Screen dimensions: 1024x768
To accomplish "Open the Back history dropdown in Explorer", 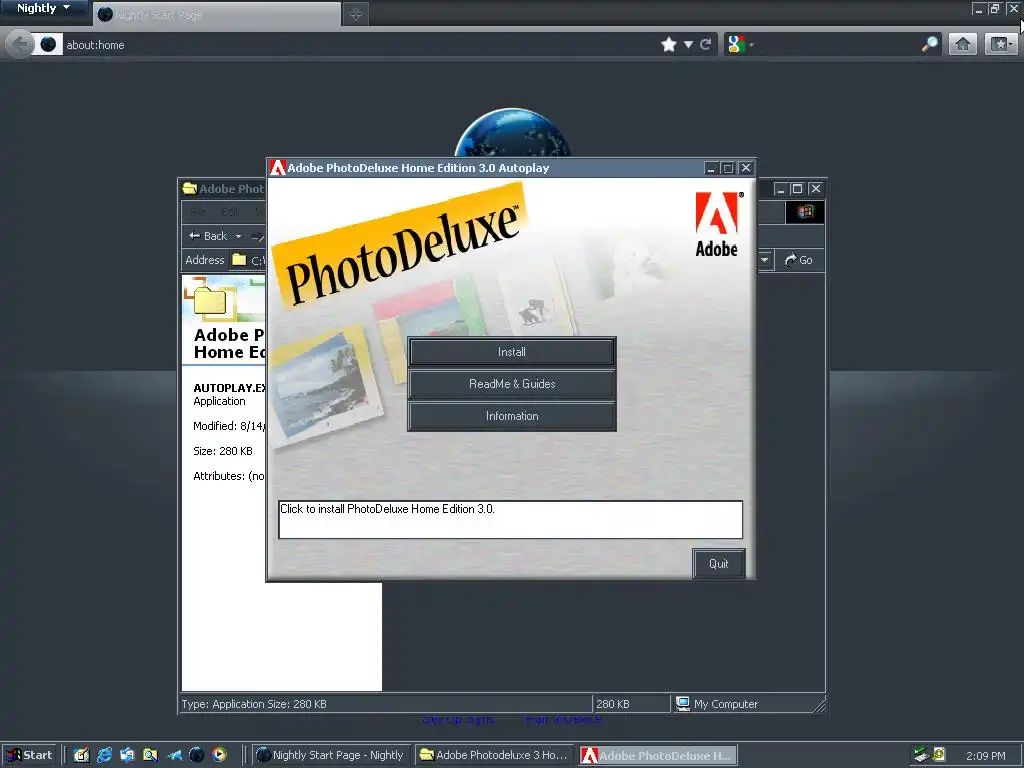I will pyautogui.click(x=238, y=236).
